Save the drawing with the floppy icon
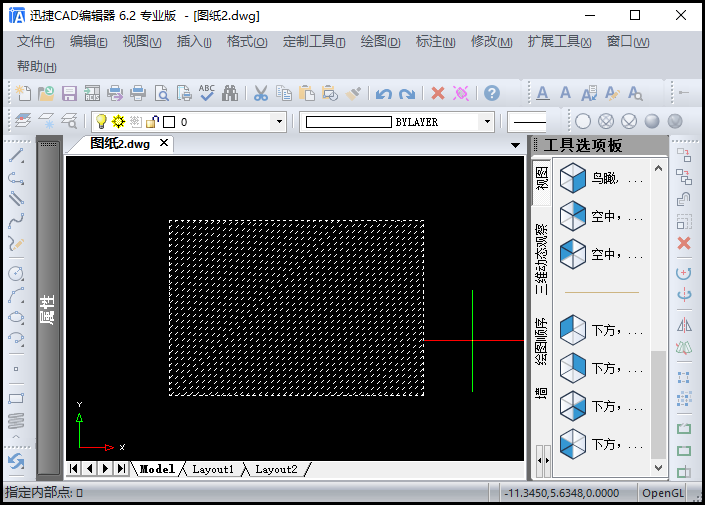This screenshot has width=705, height=505. (x=69, y=93)
